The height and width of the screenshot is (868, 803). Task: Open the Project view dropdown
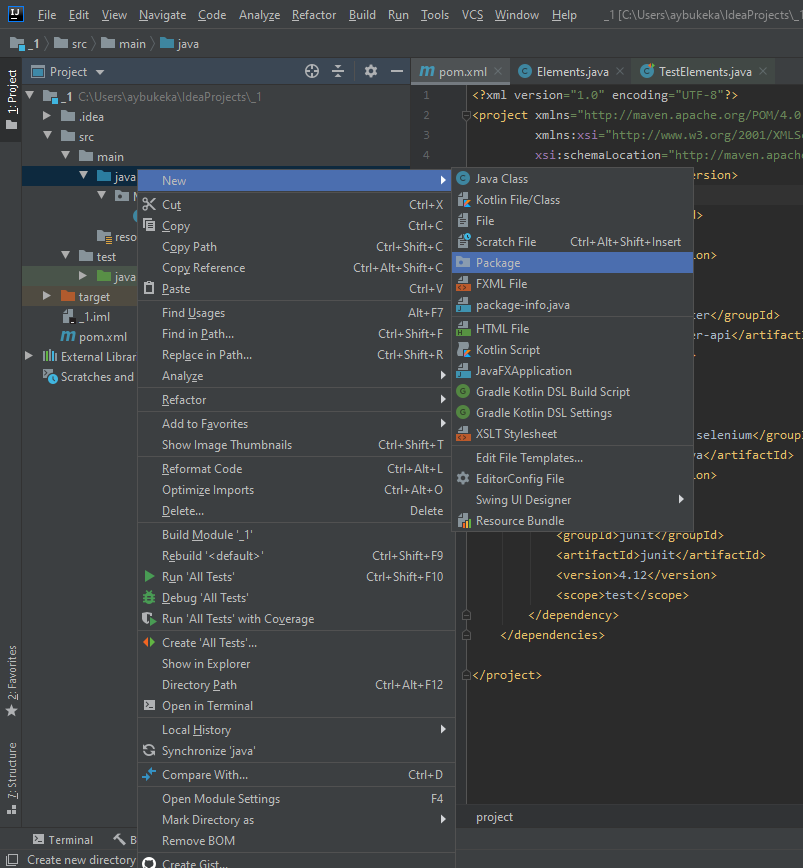(100, 72)
